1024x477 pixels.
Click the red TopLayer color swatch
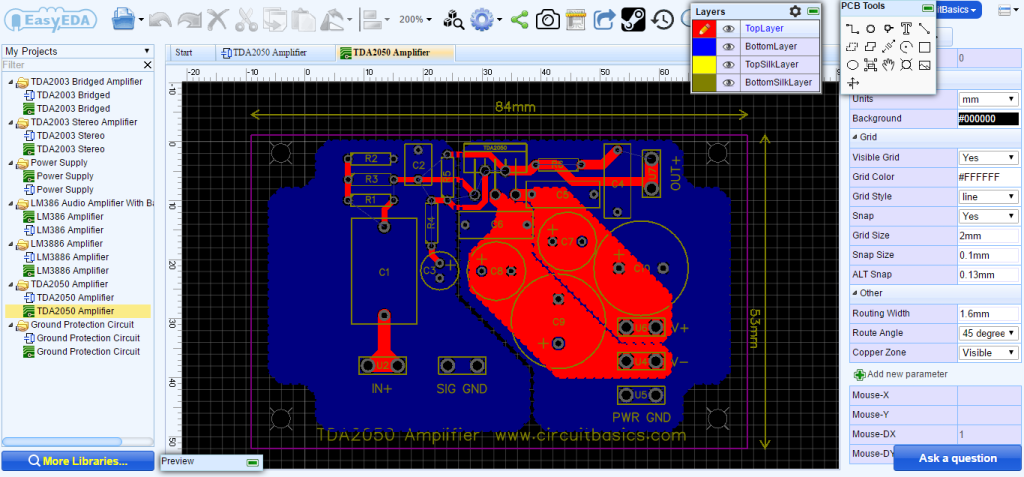tap(704, 29)
